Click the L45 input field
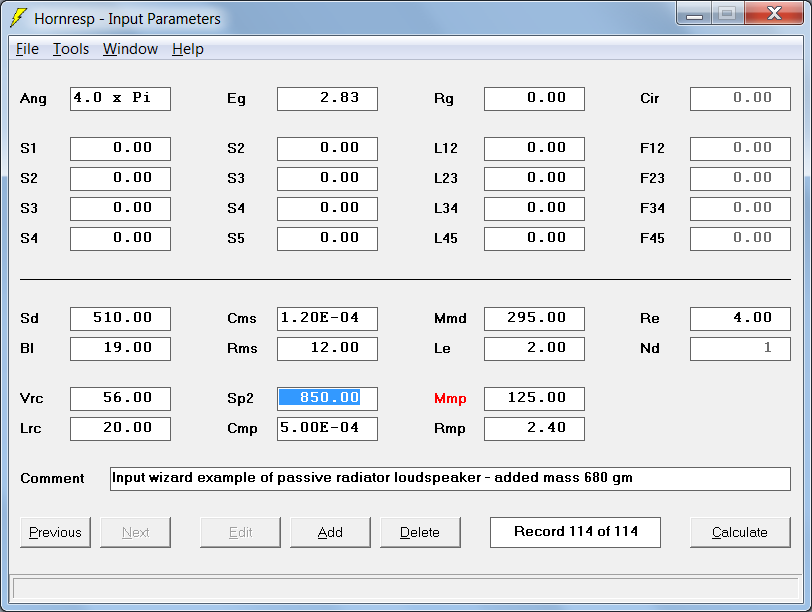This screenshot has width=812, height=612. pyautogui.click(x=534, y=239)
